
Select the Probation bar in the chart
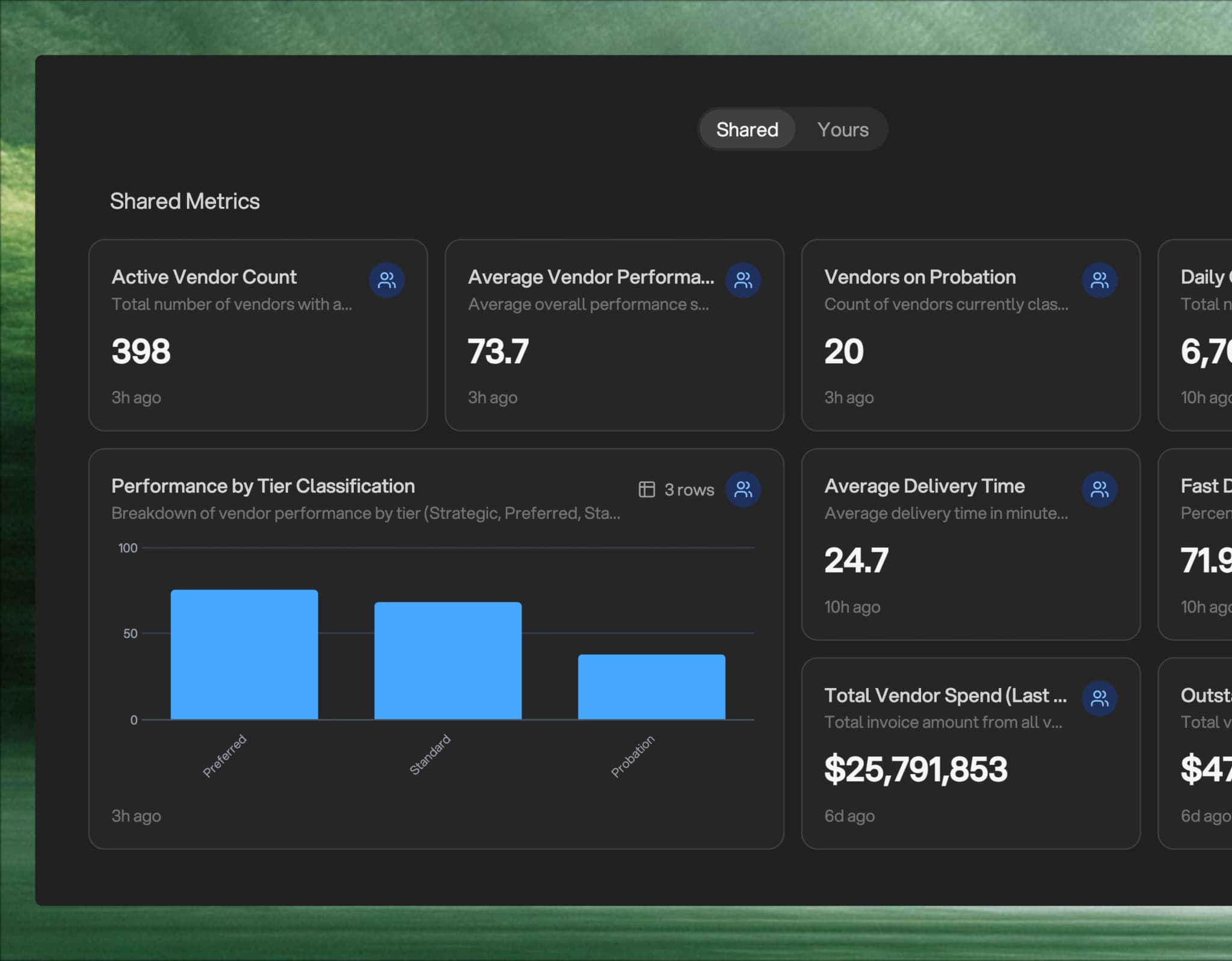(x=651, y=687)
